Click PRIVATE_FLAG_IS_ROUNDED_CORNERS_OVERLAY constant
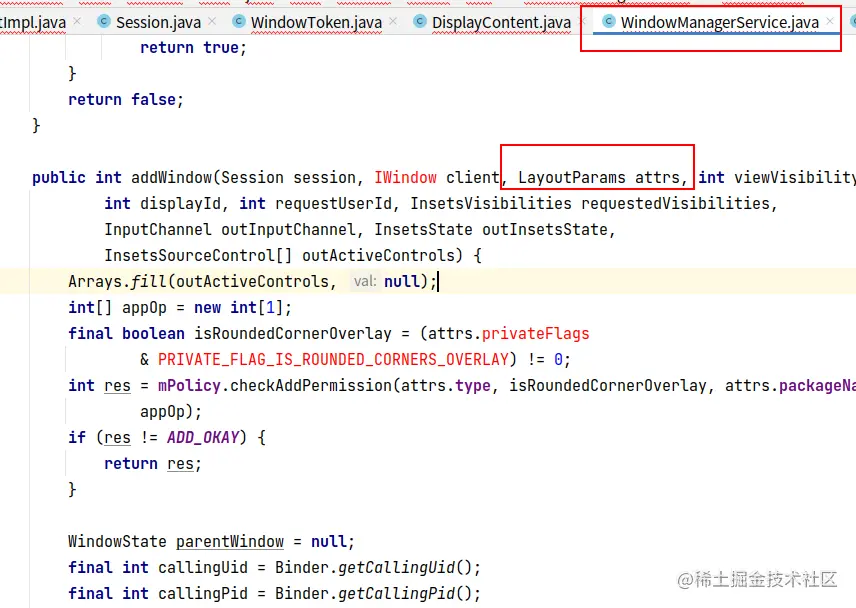 [333, 360]
